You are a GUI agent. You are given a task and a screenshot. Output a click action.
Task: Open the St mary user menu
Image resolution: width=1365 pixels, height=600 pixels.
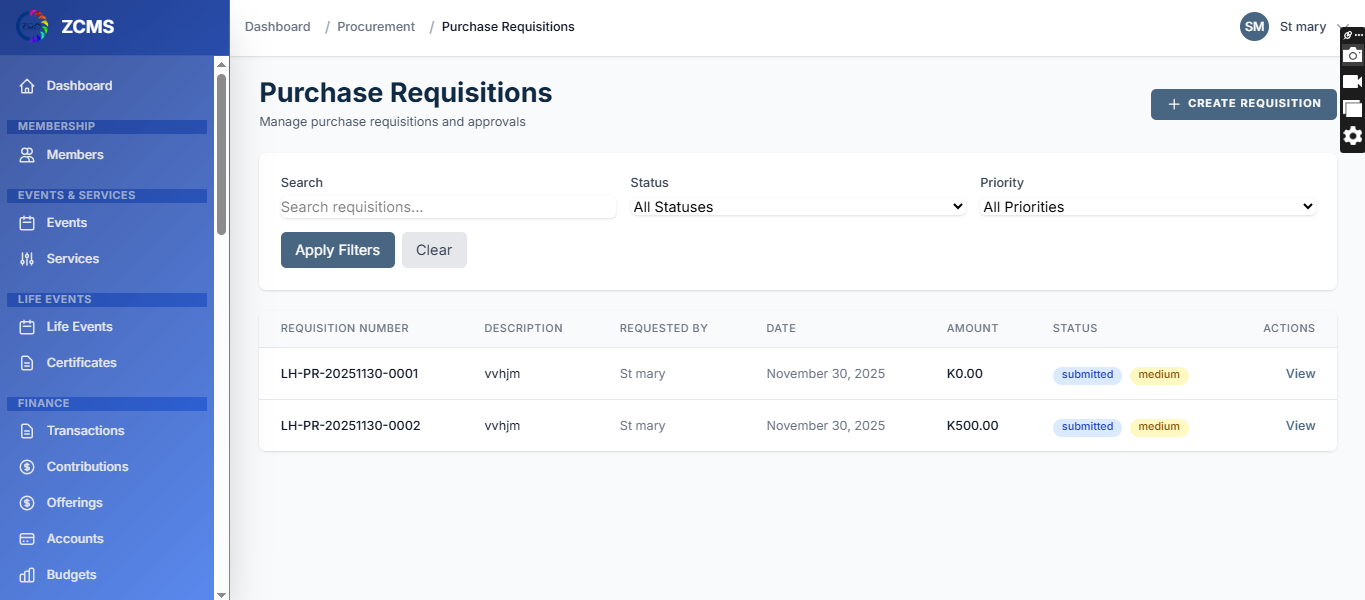coord(1296,27)
